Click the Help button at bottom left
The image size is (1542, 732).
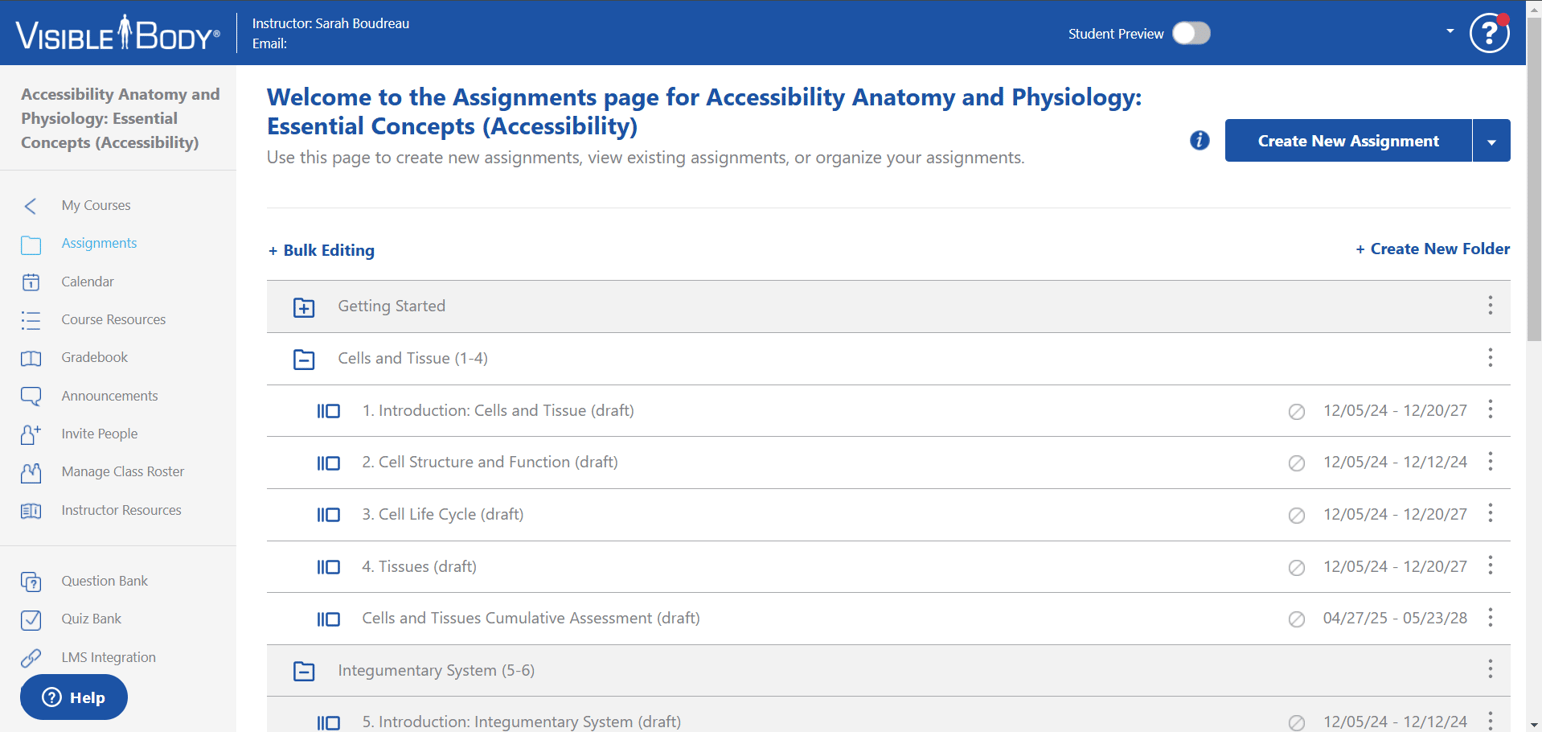[x=73, y=697]
